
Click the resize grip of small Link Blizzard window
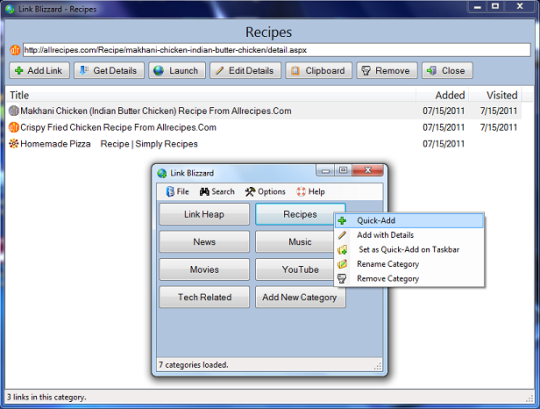coord(378,366)
